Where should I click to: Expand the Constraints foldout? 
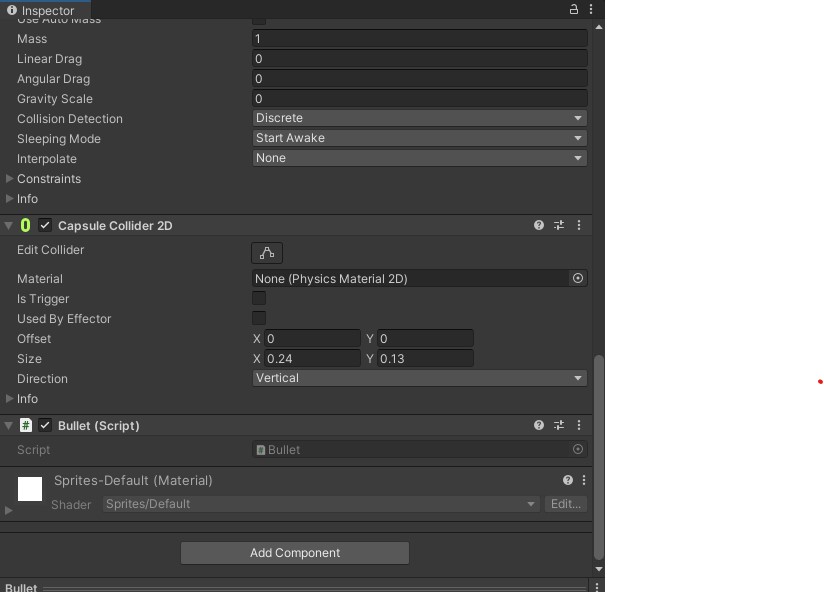tap(9, 179)
